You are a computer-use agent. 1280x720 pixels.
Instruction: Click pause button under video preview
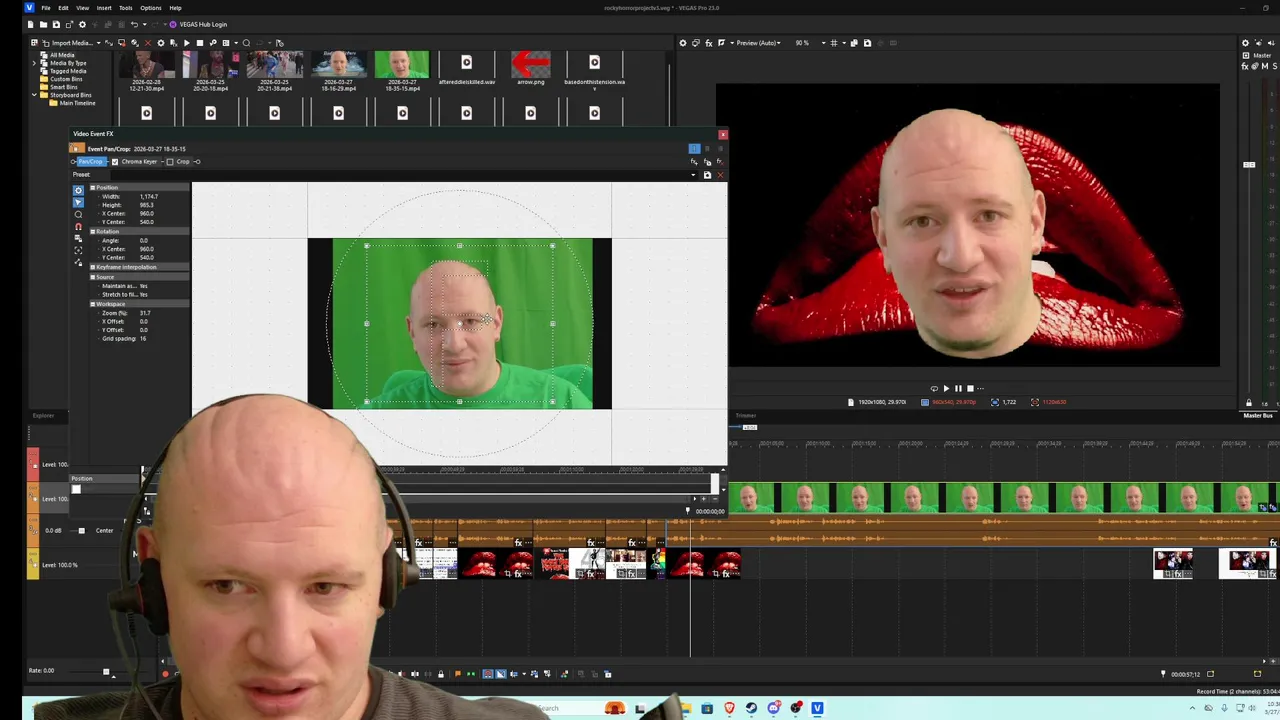pyautogui.click(x=958, y=388)
